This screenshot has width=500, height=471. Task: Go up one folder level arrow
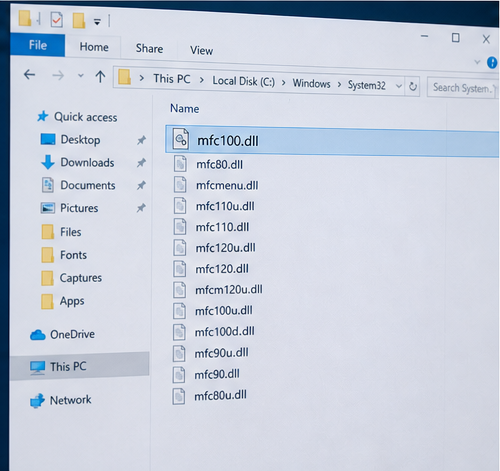pyautogui.click(x=100, y=77)
